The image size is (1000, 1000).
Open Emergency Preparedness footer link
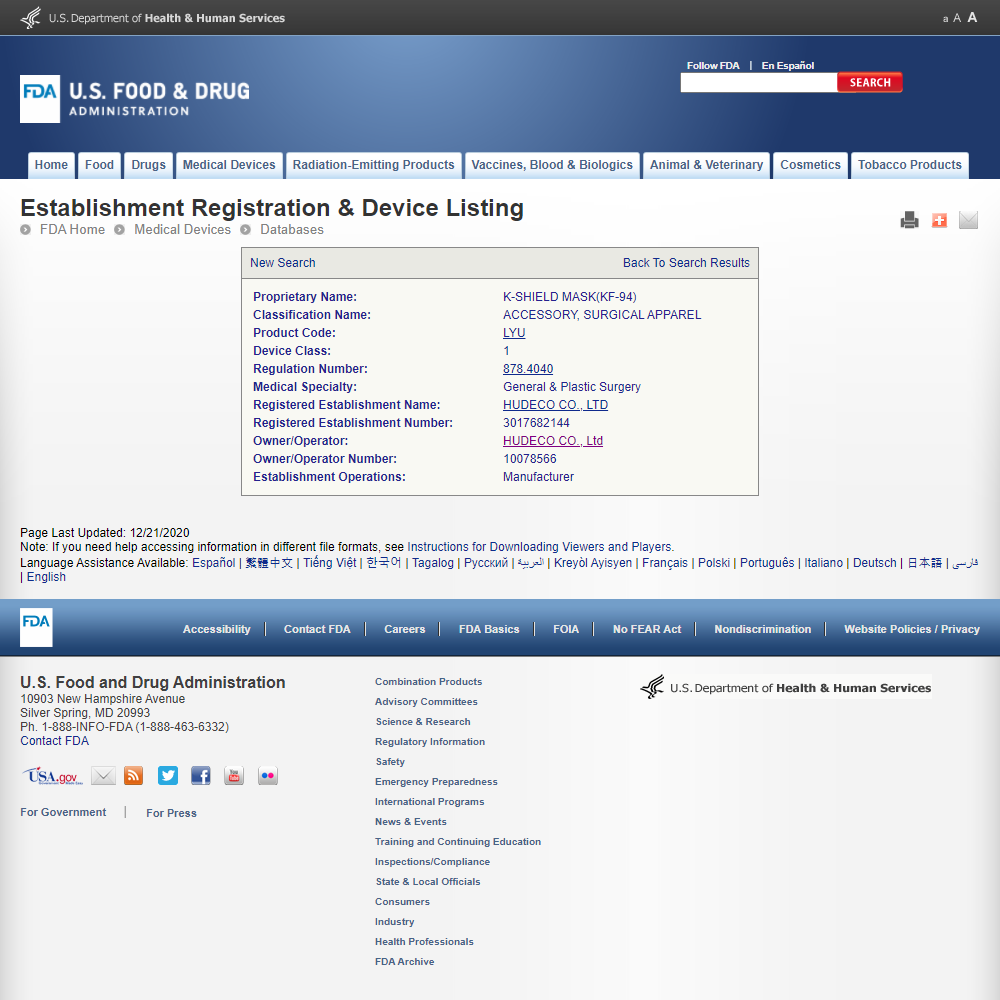click(436, 781)
